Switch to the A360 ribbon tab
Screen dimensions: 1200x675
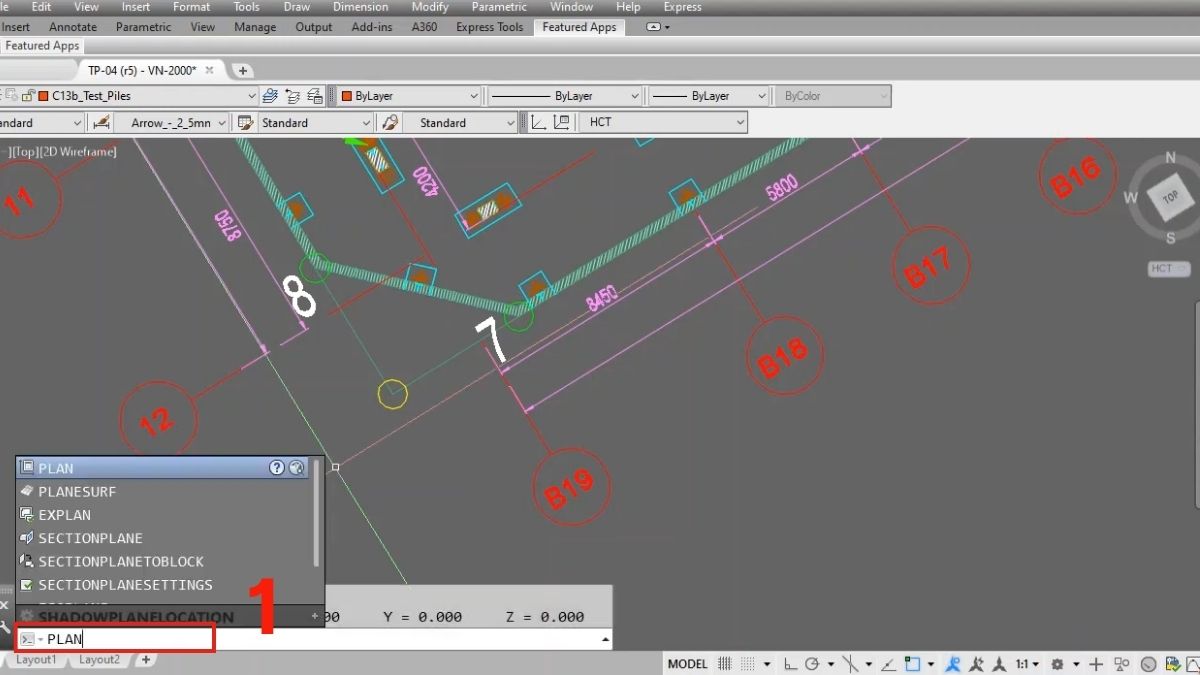click(425, 27)
